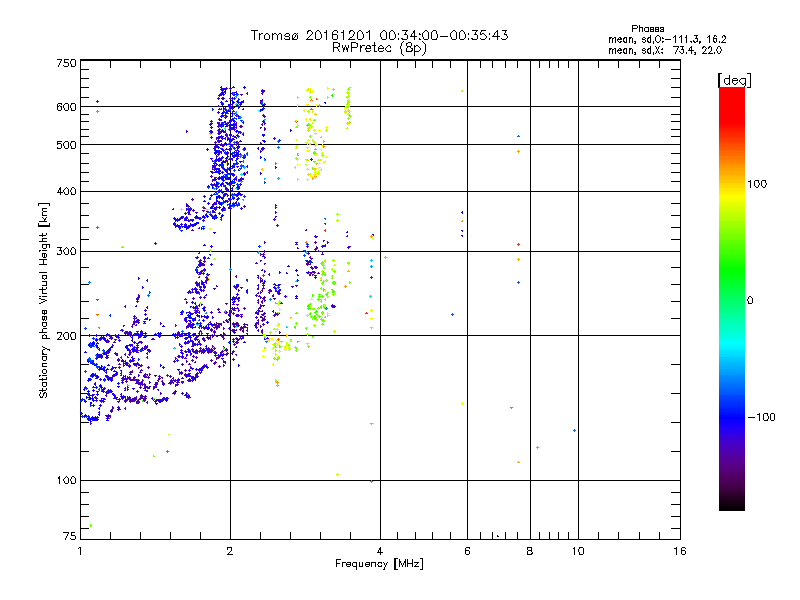Select the 'Phases' heading text

(x=647, y=29)
